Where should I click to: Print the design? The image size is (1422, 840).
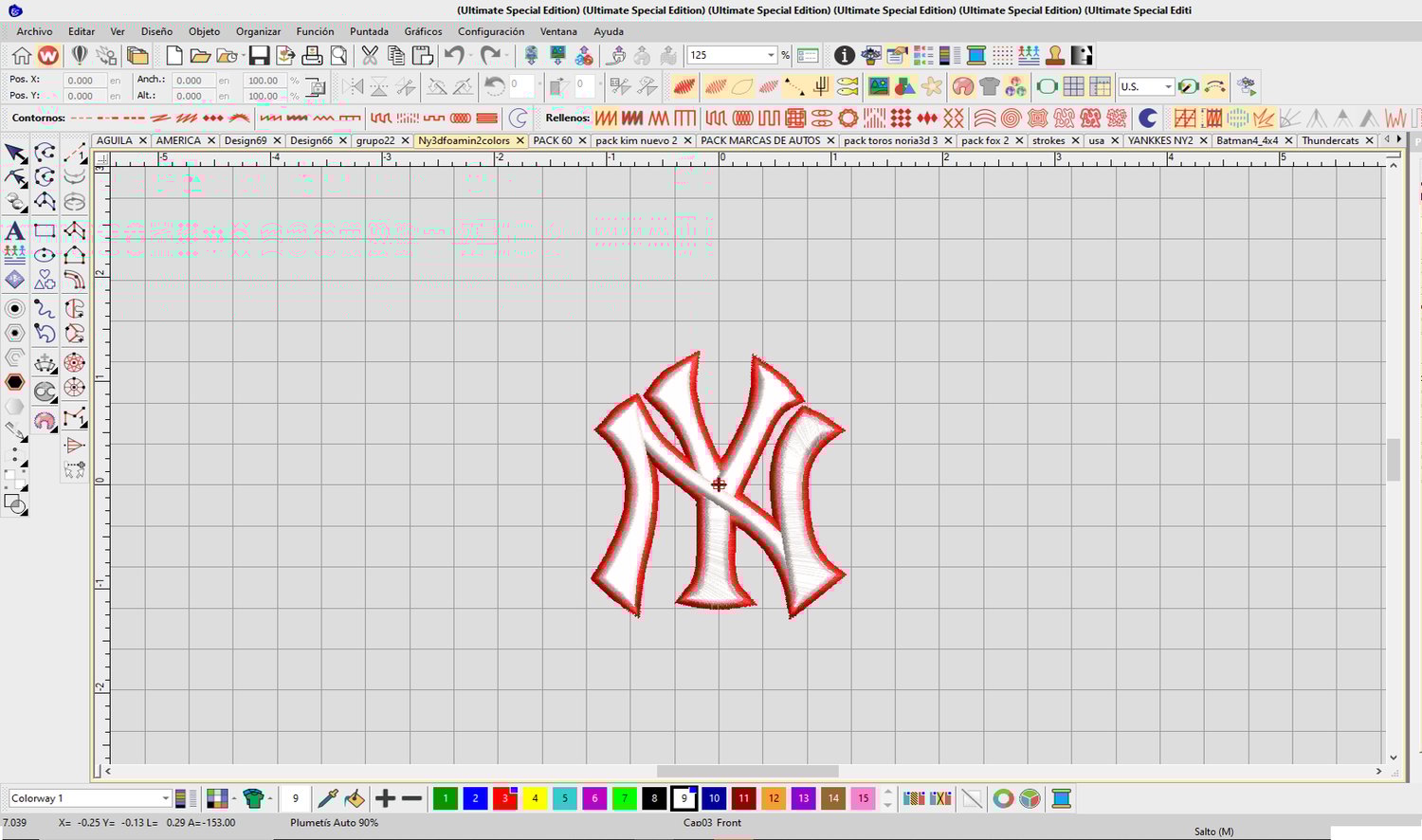pyautogui.click(x=312, y=55)
